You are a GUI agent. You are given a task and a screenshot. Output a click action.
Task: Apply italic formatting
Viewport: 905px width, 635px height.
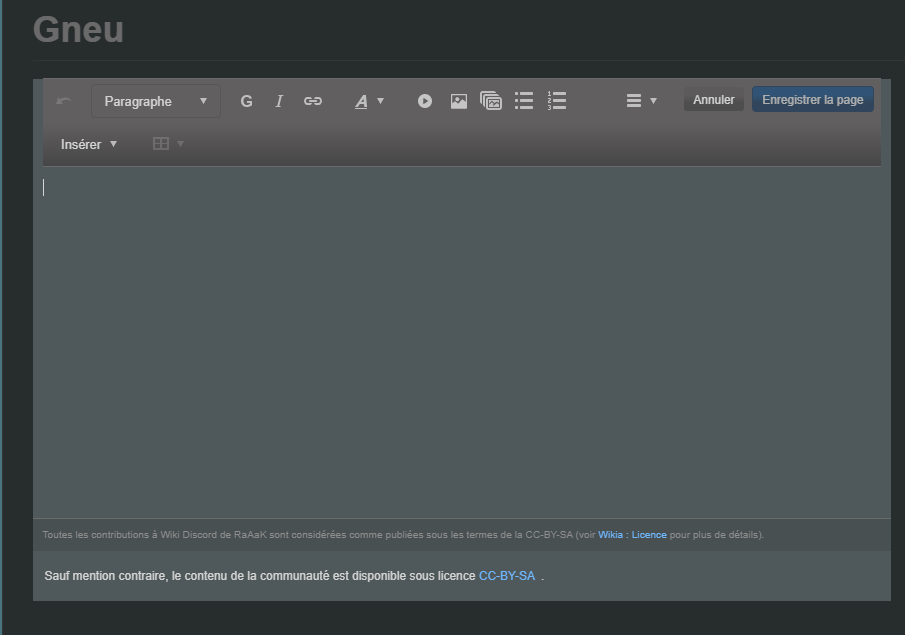point(279,100)
